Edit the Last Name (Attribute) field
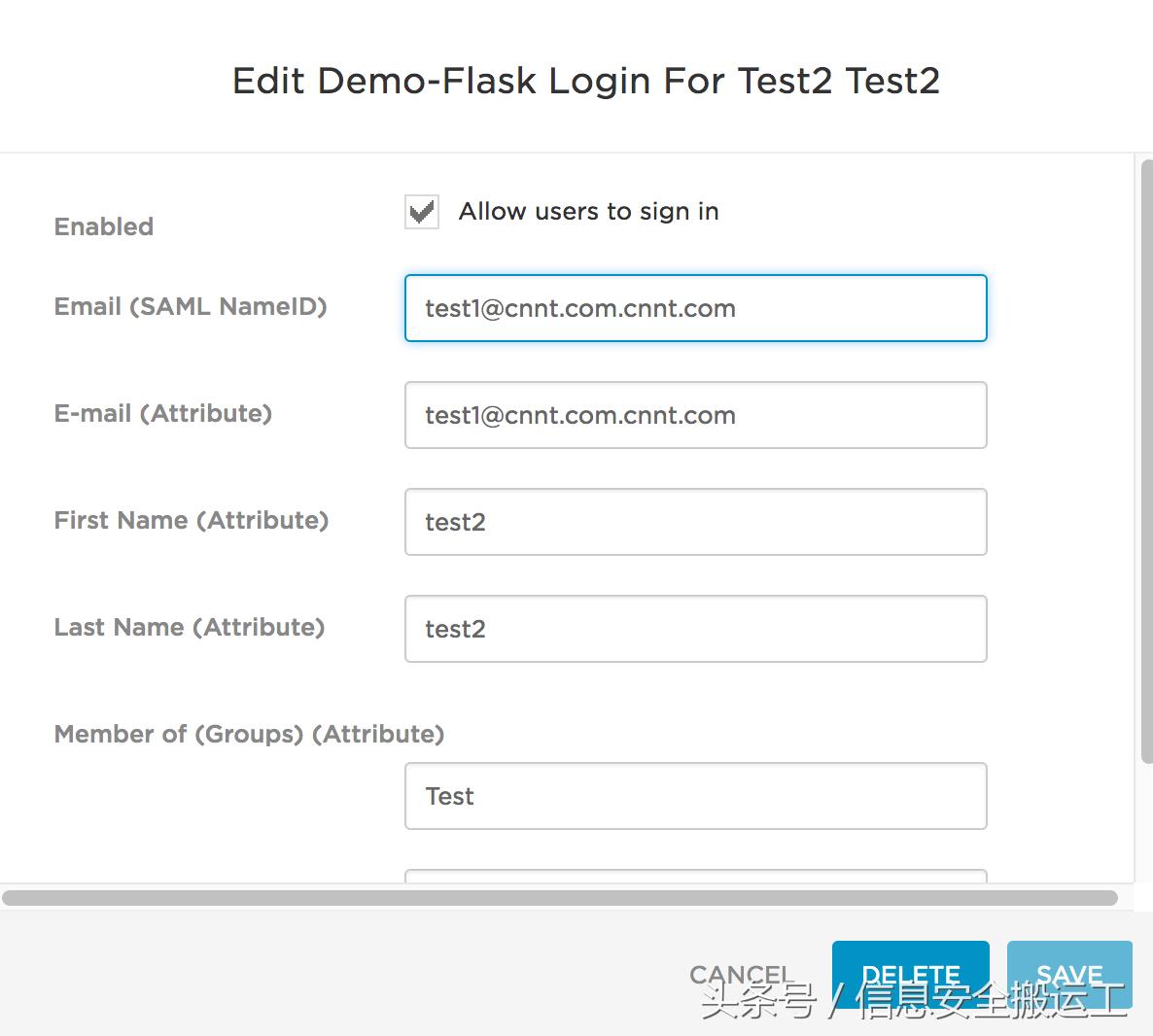 click(x=695, y=629)
